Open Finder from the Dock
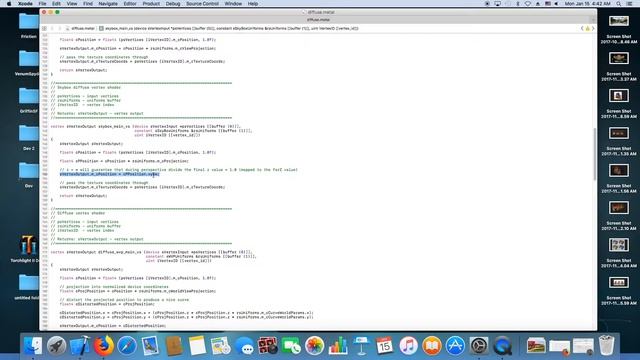This screenshot has height=360, width=640. [x=33, y=345]
